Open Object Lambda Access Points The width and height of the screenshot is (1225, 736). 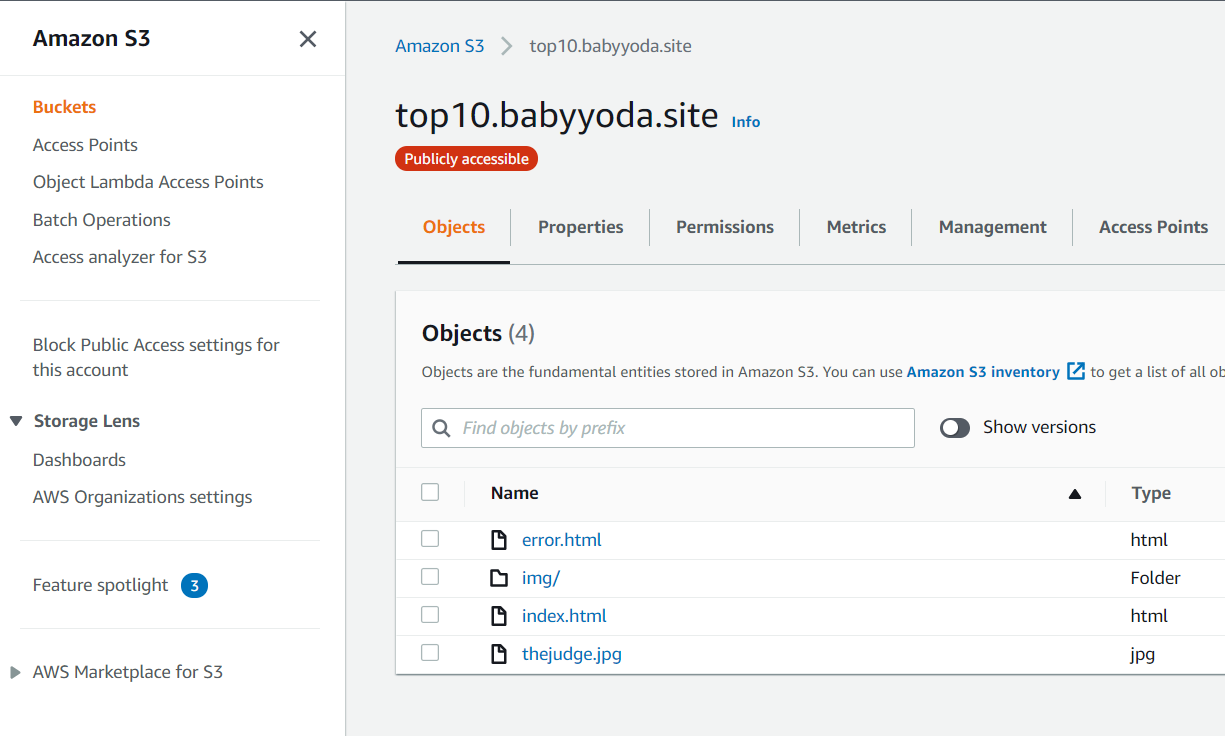pos(148,182)
